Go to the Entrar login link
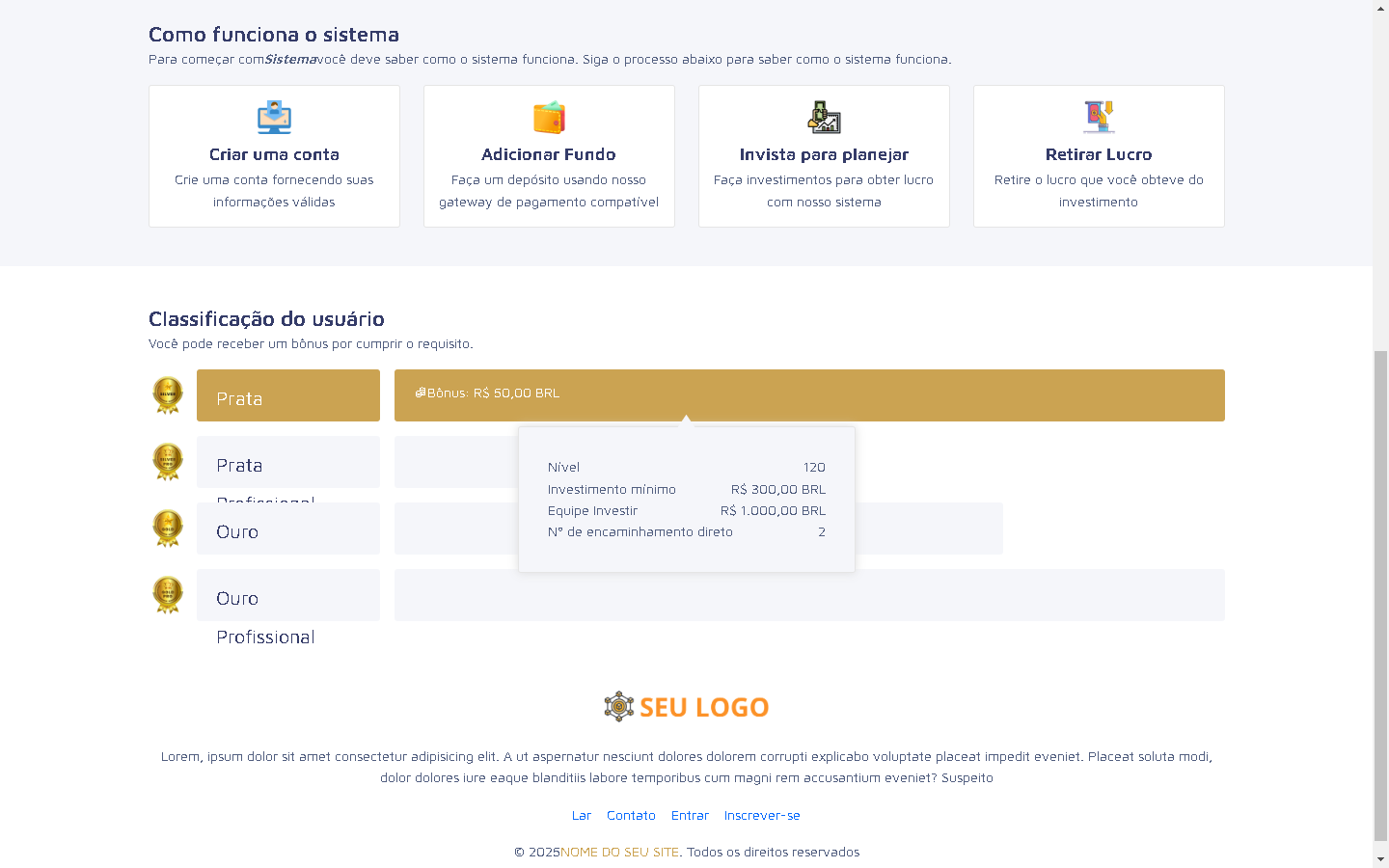 point(690,816)
